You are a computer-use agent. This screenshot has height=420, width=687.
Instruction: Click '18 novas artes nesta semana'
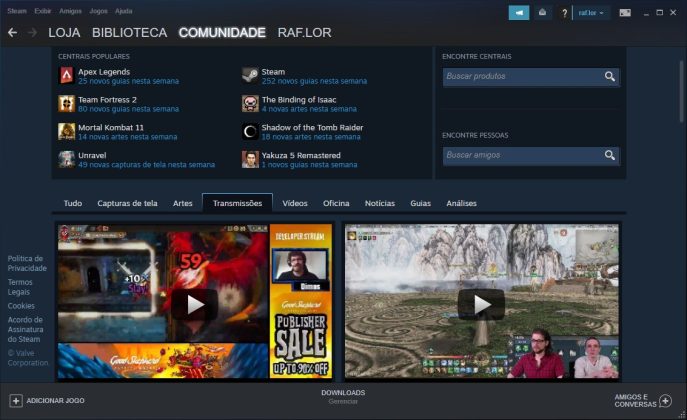(311, 137)
